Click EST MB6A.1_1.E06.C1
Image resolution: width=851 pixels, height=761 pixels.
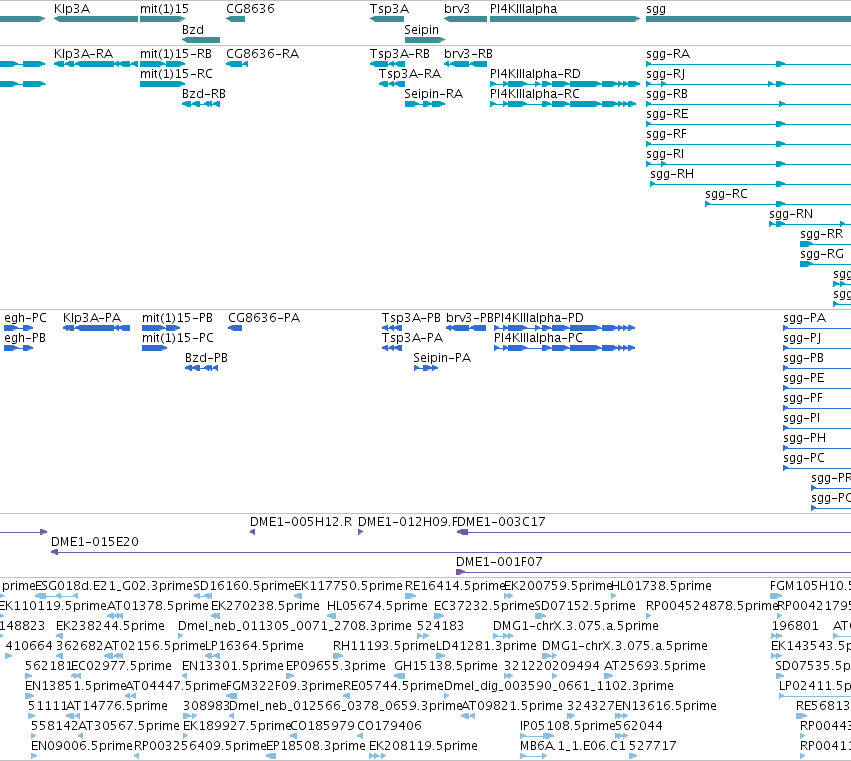point(573,746)
